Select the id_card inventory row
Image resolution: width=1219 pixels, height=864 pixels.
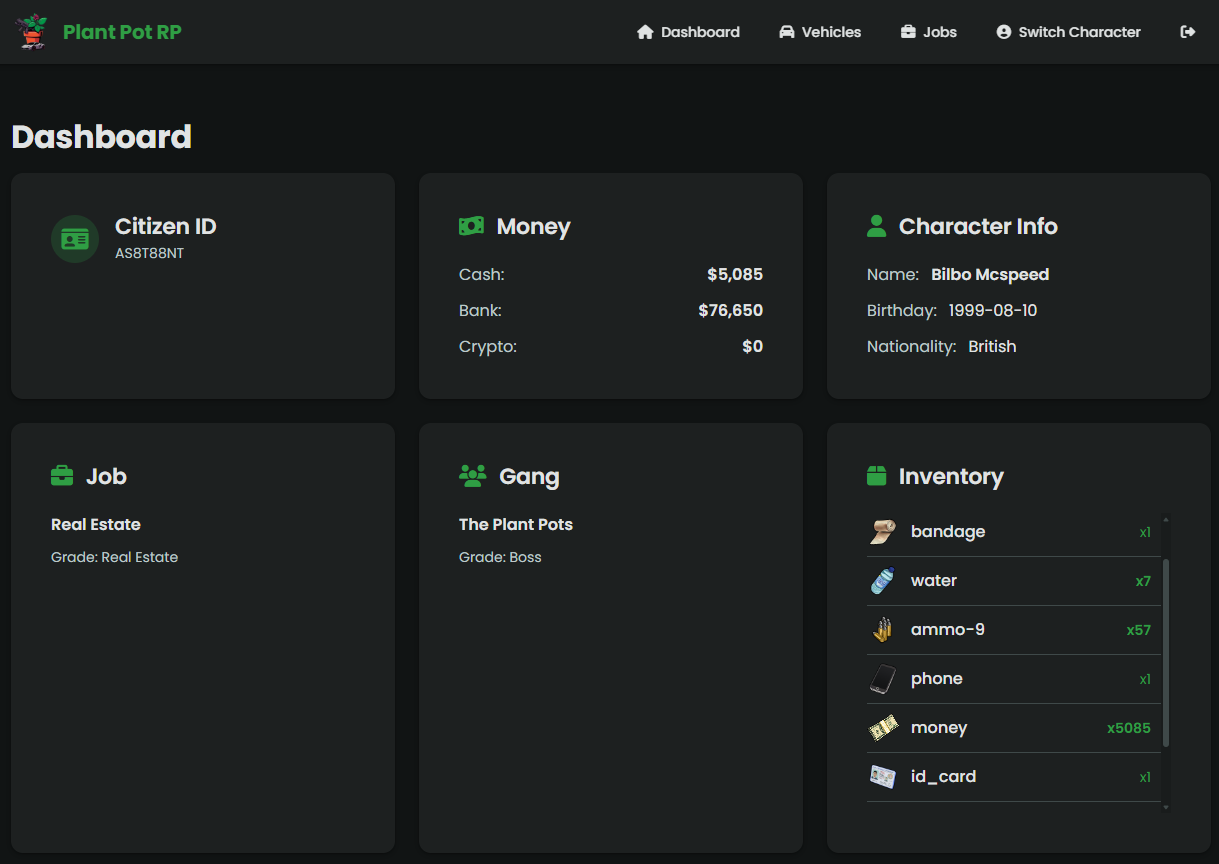[x=1012, y=777]
